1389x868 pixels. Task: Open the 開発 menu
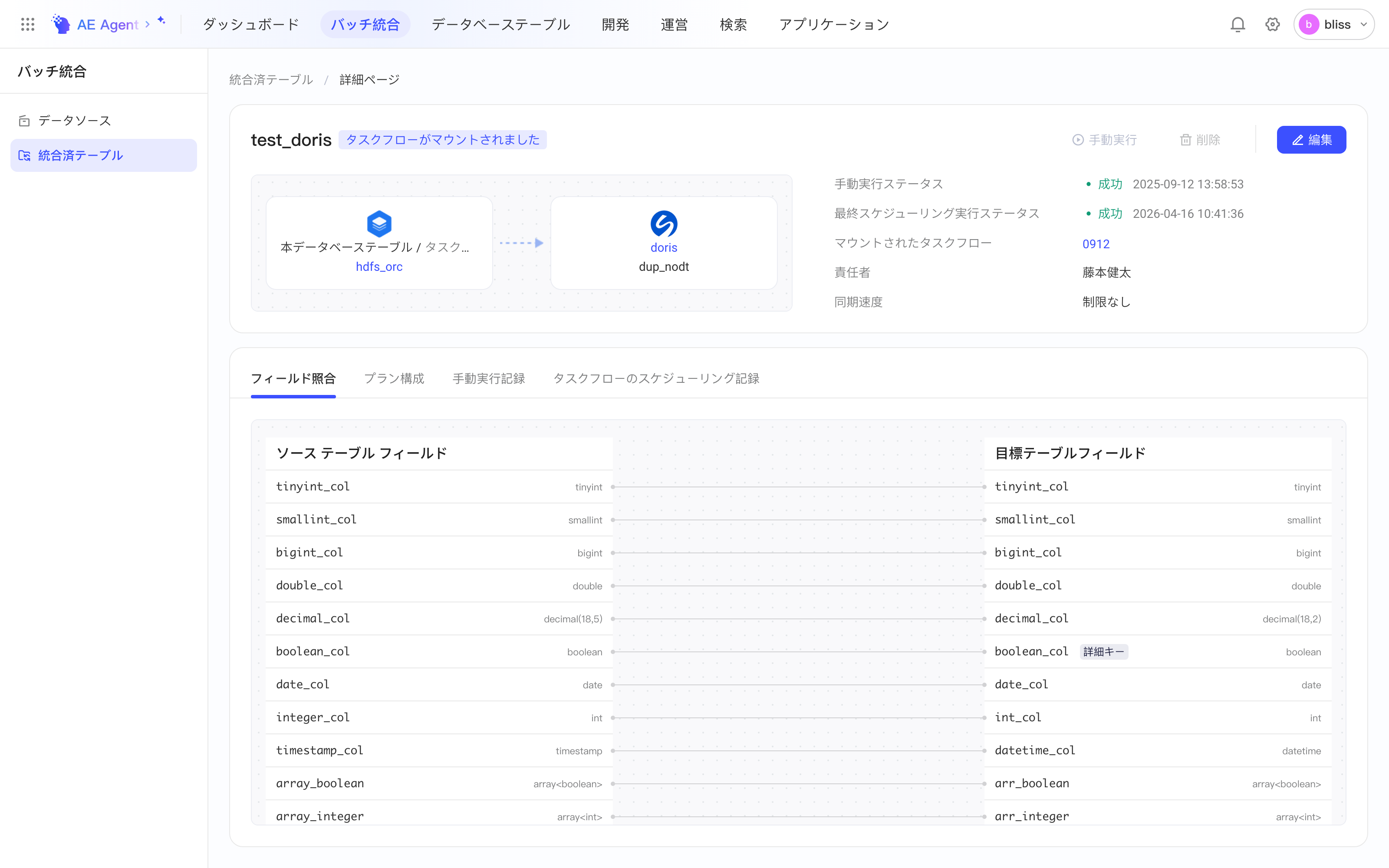(616, 24)
